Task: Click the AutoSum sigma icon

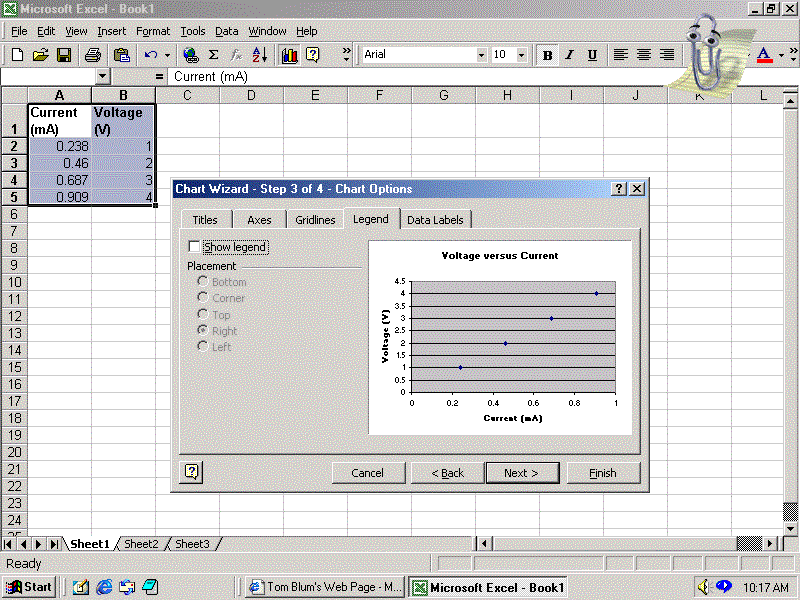Action: pyautogui.click(x=214, y=55)
